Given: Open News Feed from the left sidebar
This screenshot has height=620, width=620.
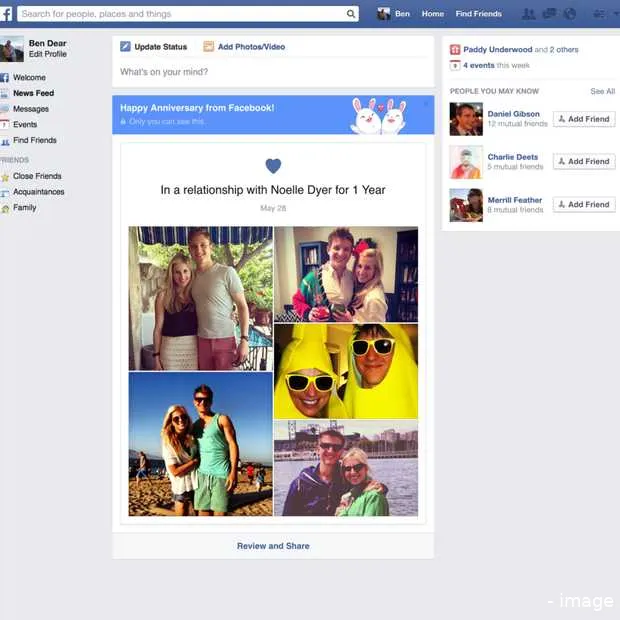Looking at the screenshot, I should click(x=33, y=93).
